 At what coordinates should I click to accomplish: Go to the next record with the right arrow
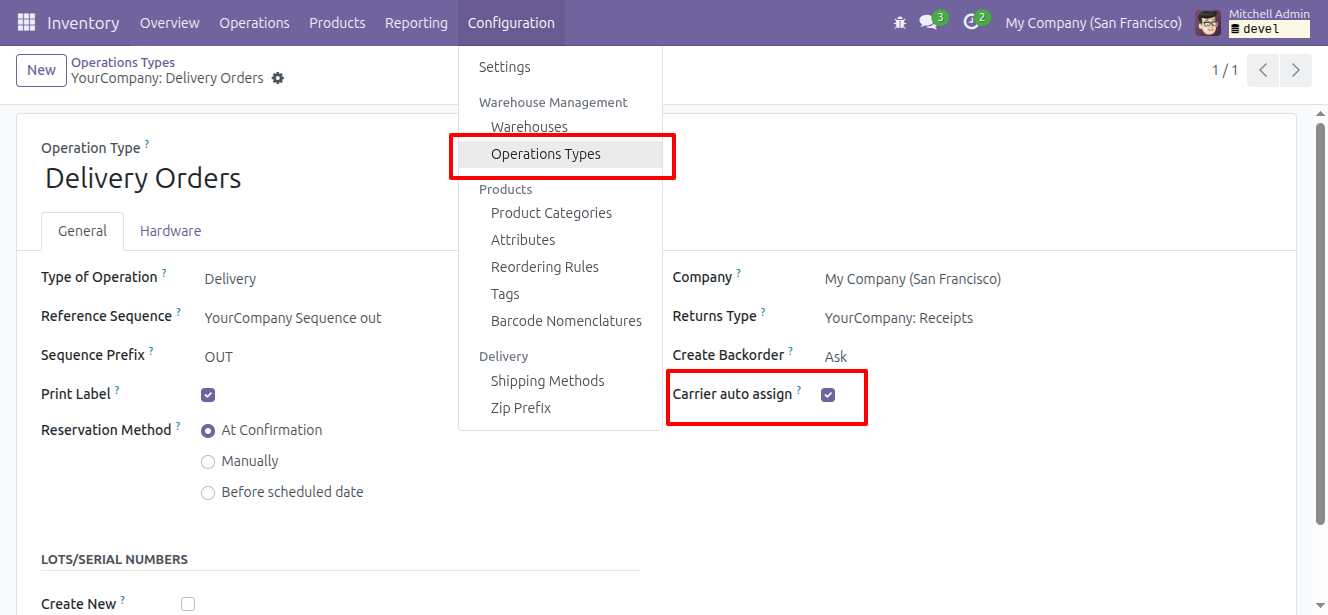click(x=1295, y=70)
